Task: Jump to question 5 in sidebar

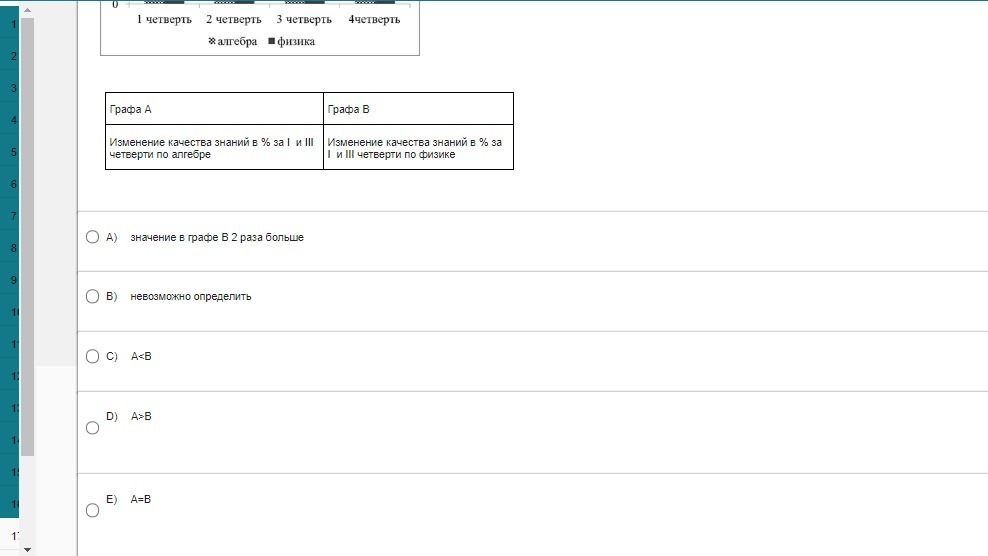Action: pyautogui.click(x=13, y=152)
